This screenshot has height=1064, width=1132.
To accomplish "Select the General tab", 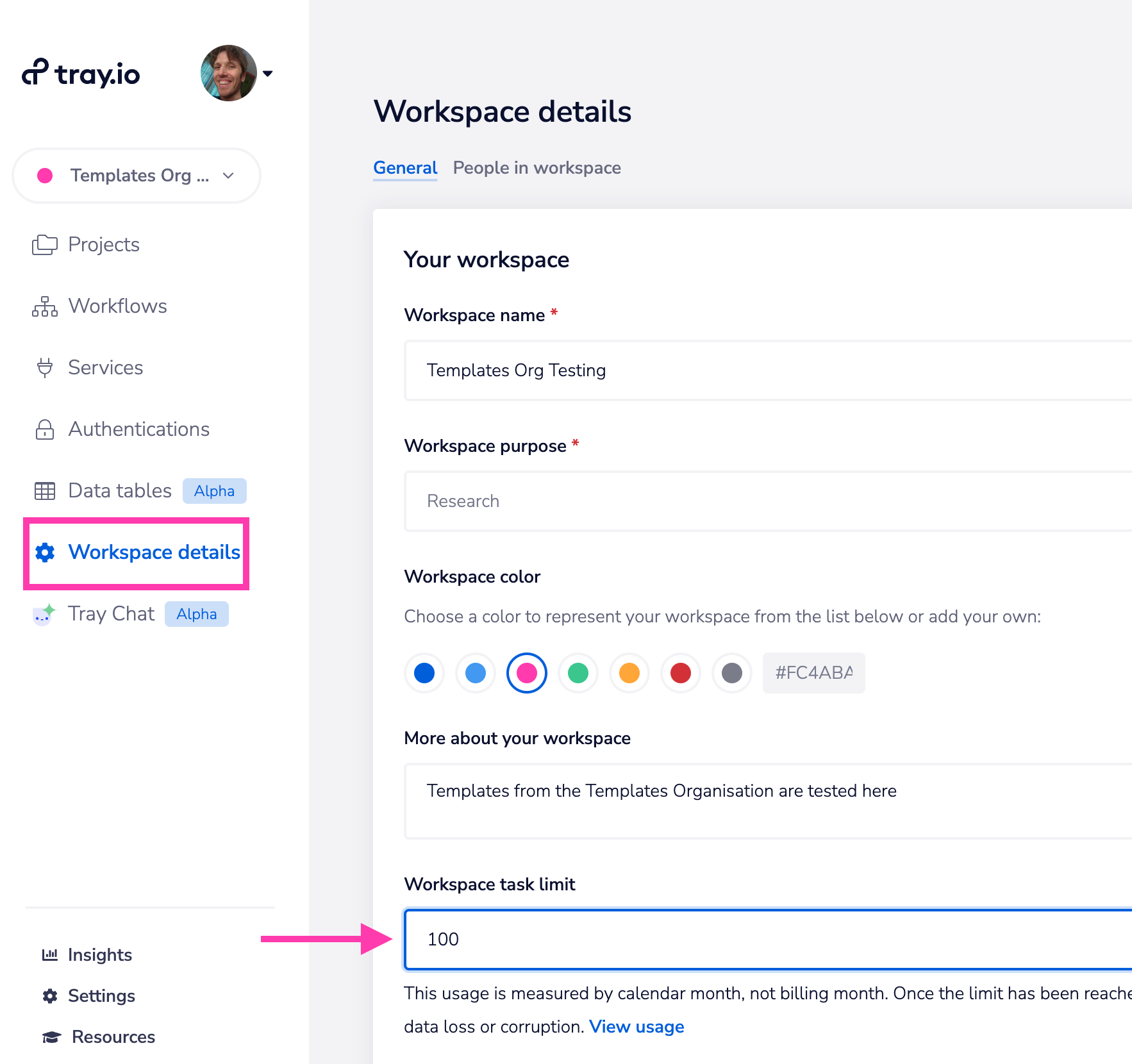I will coord(405,168).
